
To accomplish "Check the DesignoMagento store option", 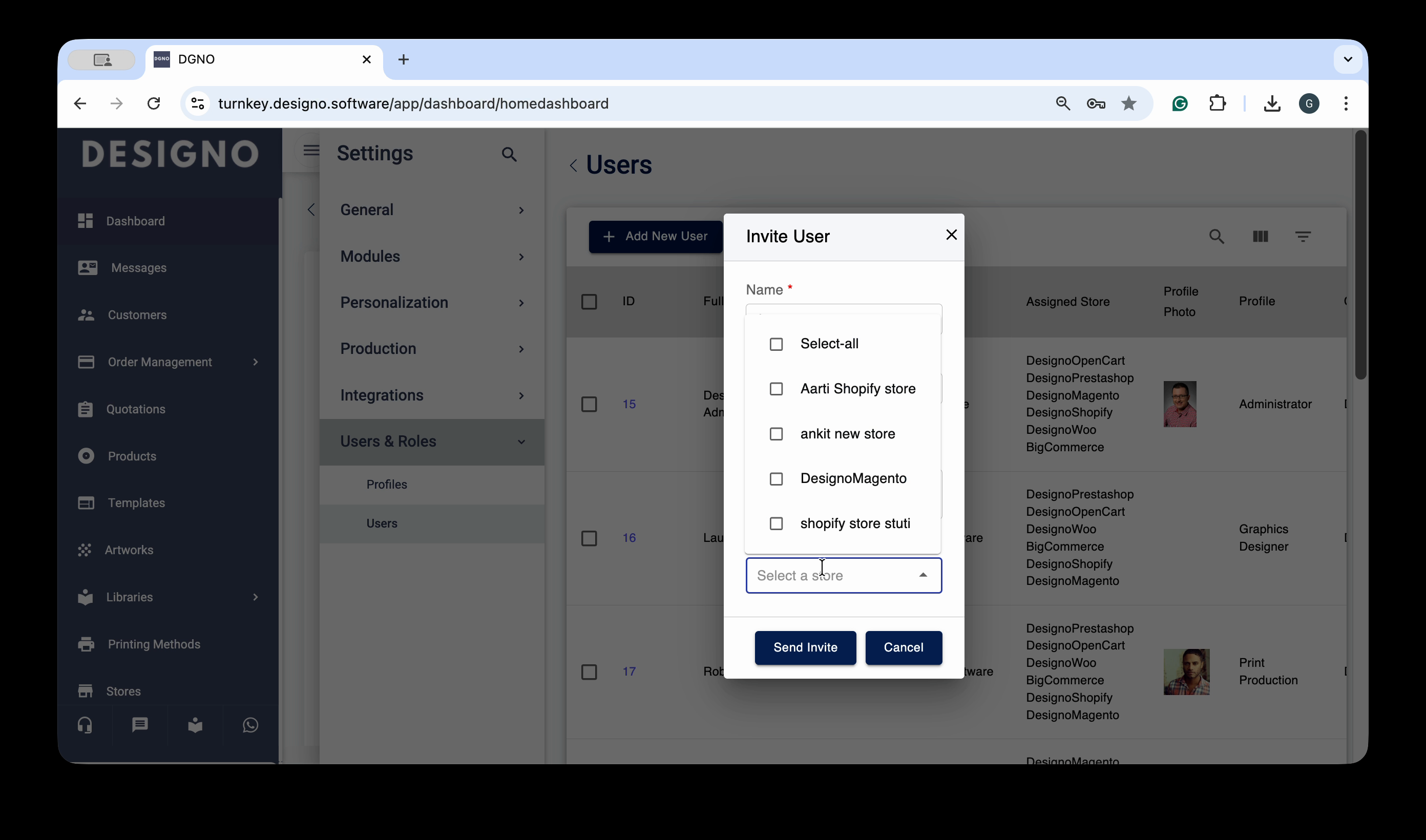I will click(x=777, y=479).
